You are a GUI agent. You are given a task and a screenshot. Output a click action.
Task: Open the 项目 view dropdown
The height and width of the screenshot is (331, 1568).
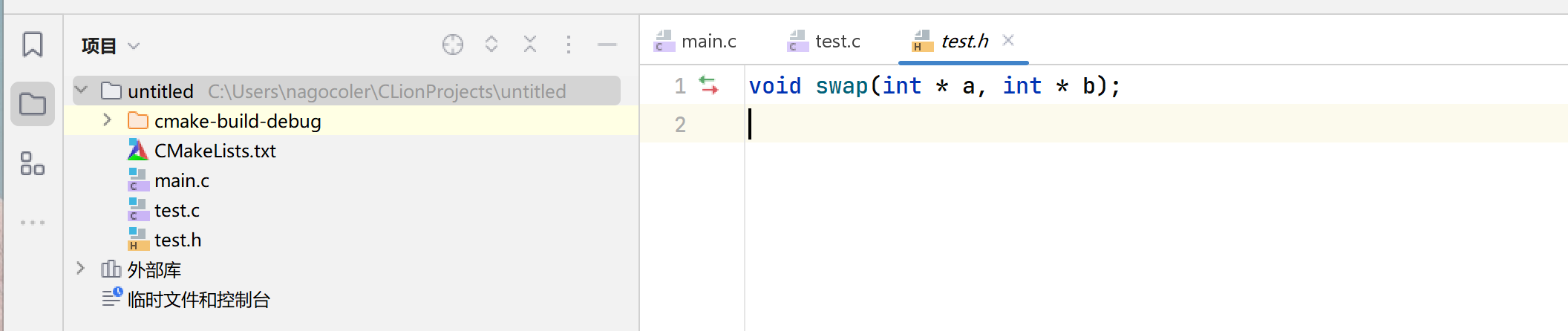click(110, 46)
